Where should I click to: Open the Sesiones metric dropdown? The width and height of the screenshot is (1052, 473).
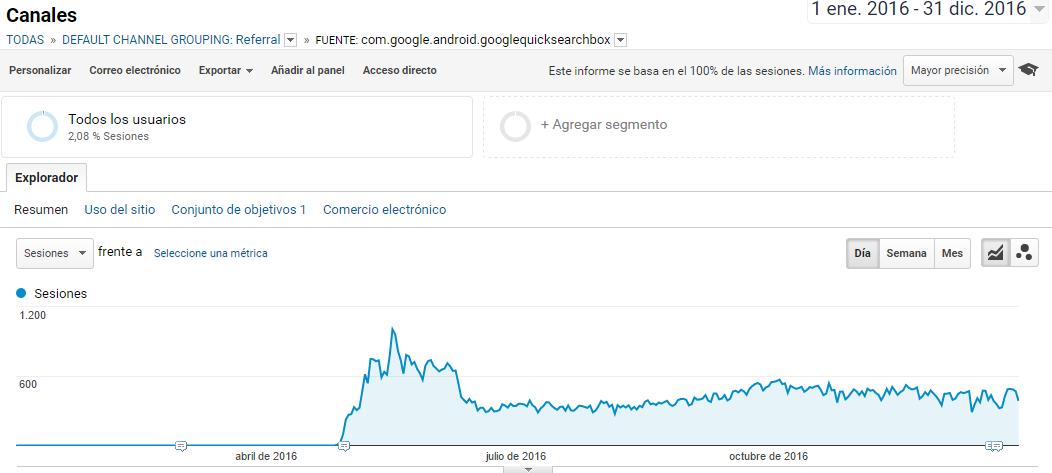[55, 253]
